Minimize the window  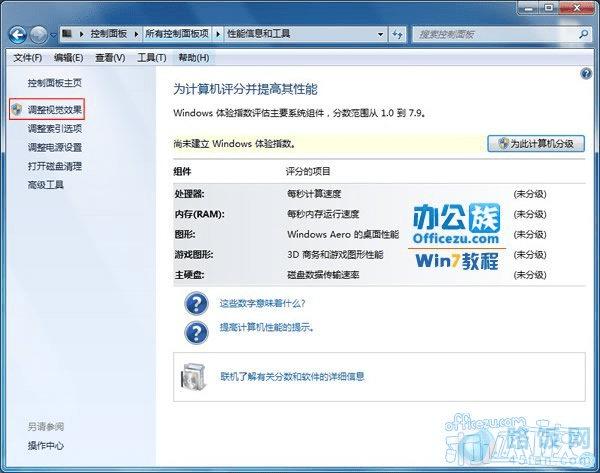[529, 7]
